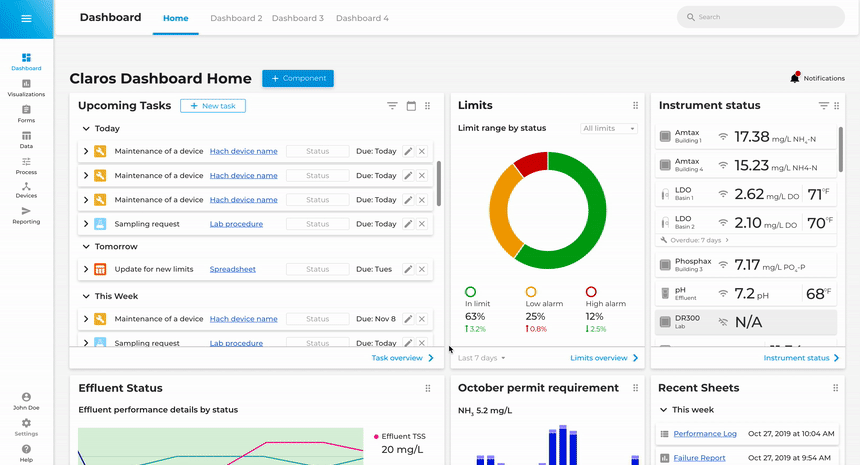
Task: Edit the task due Nov 8
Action: click(408, 319)
